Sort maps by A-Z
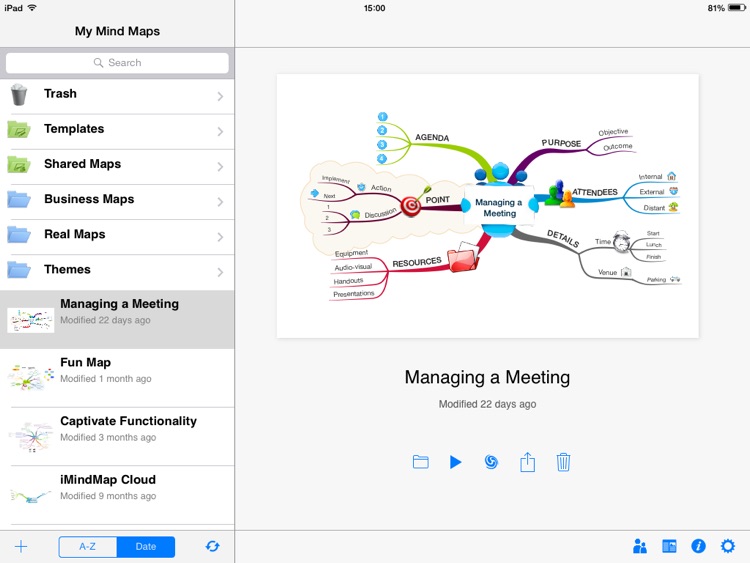The image size is (750, 563). coord(88,546)
